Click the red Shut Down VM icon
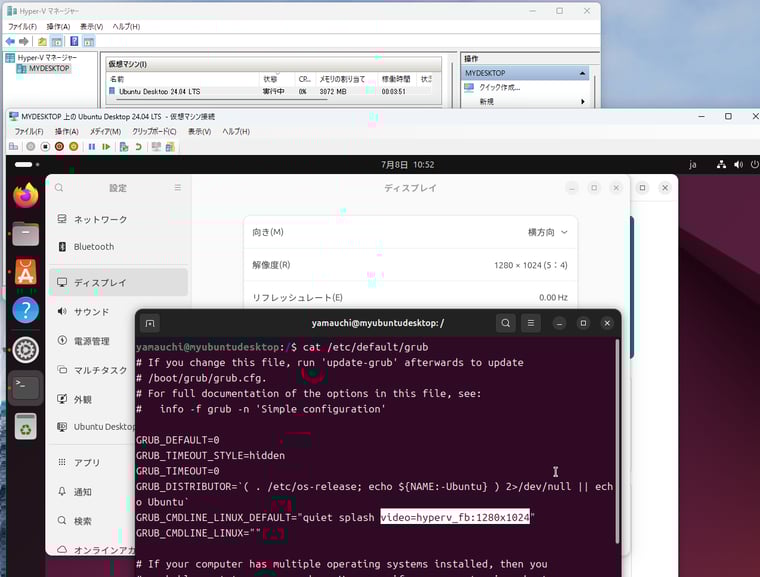 59,146
